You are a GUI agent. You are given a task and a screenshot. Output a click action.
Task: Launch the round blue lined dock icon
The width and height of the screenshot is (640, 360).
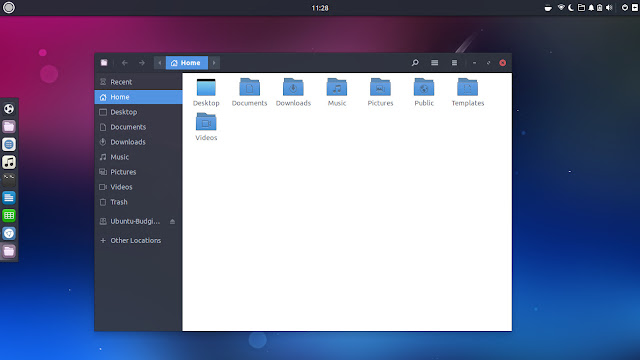click(x=9, y=144)
